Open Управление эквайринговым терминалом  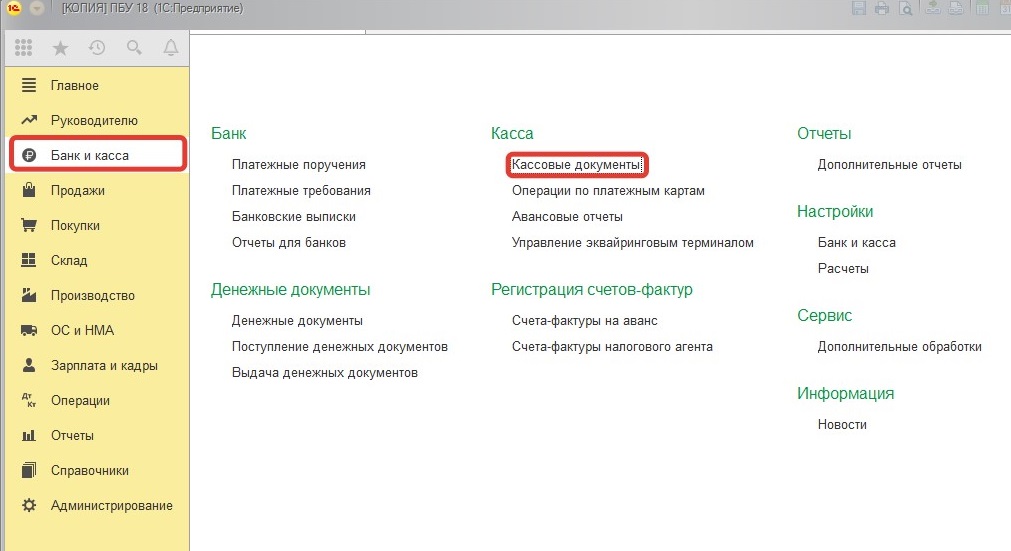tap(633, 242)
